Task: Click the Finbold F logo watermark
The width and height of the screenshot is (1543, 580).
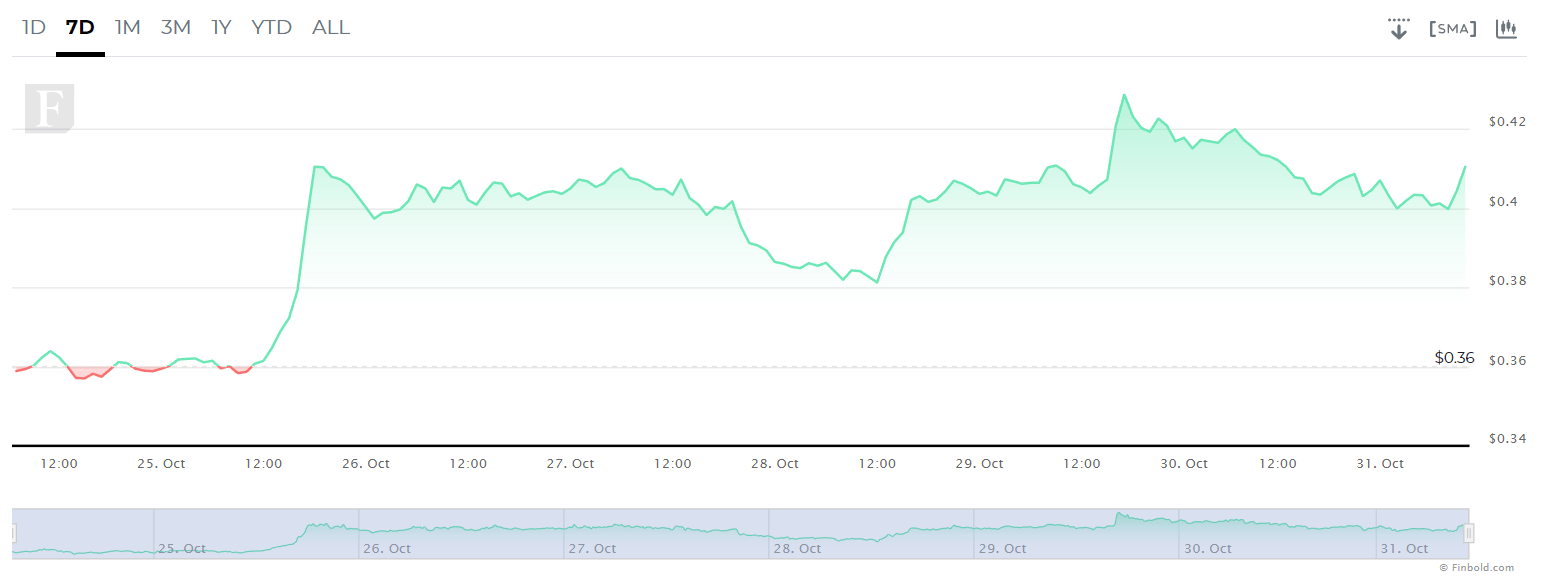Action: pyautogui.click(x=49, y=110)
